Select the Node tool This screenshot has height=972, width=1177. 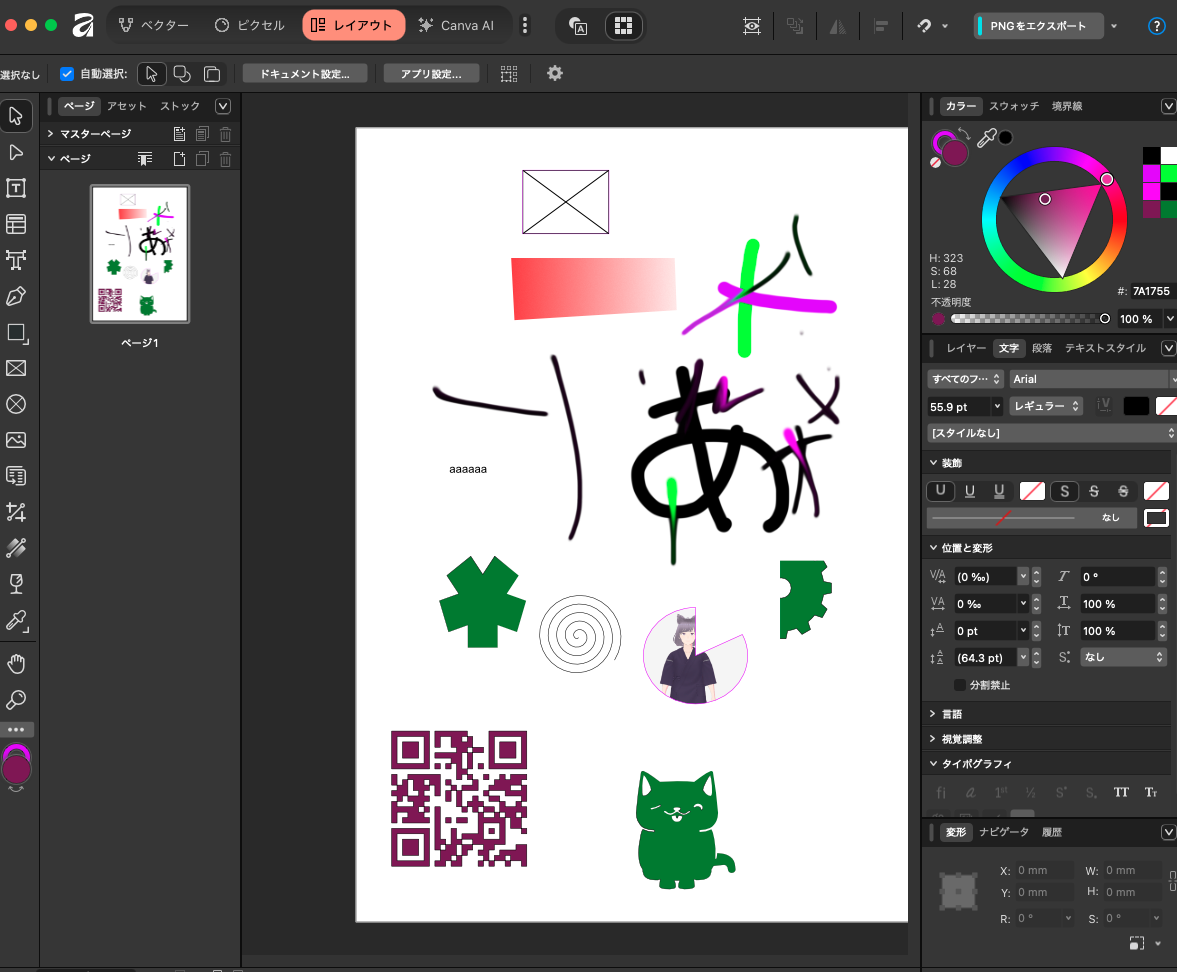pos(16,152)
